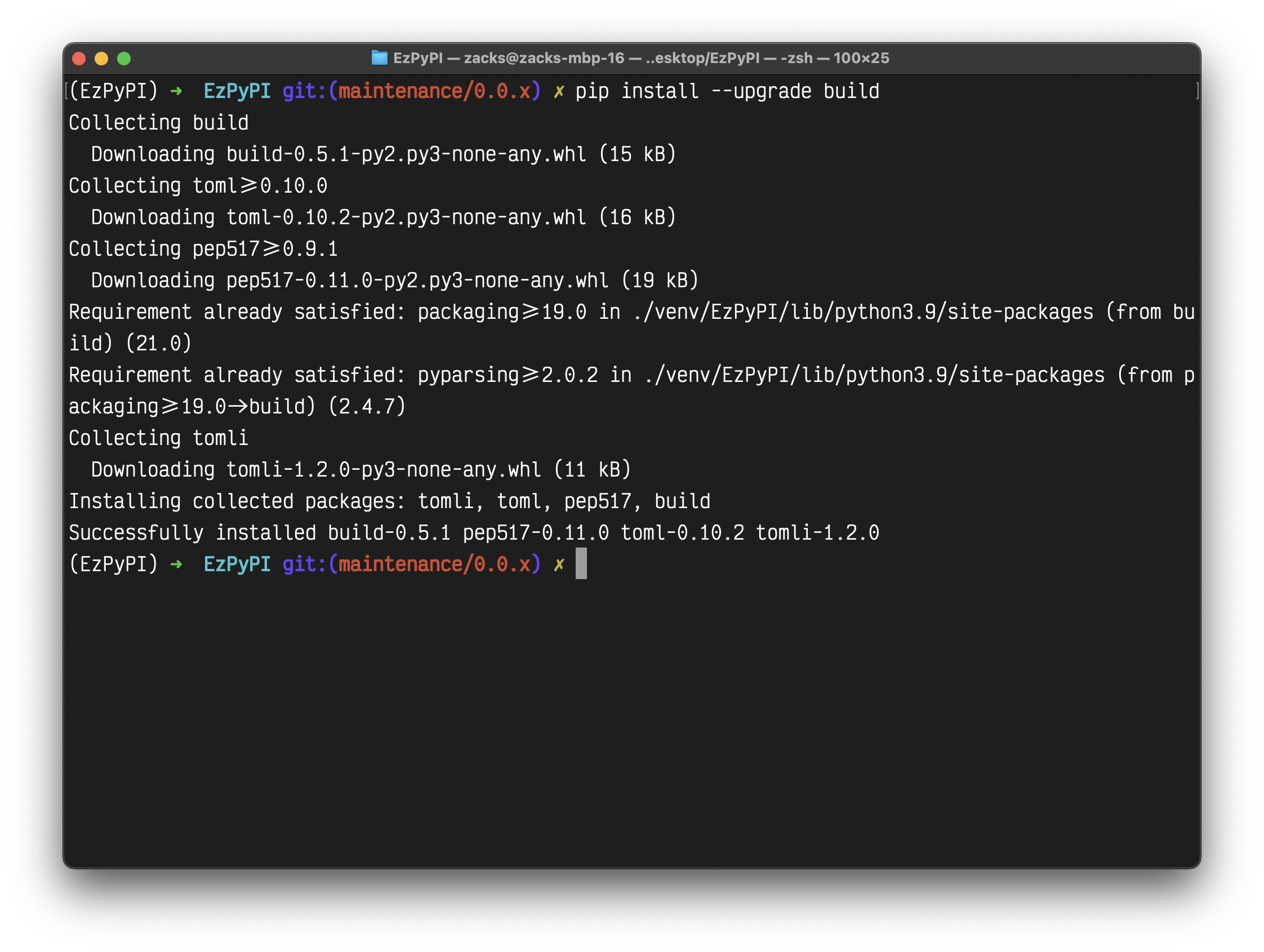
Task: Click the green arrow in the last prompt line
Action: pos(176,564)
